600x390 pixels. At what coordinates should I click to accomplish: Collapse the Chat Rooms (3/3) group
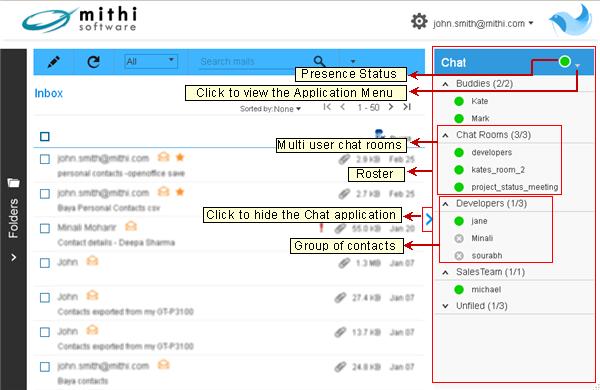[x=445, y=135]
